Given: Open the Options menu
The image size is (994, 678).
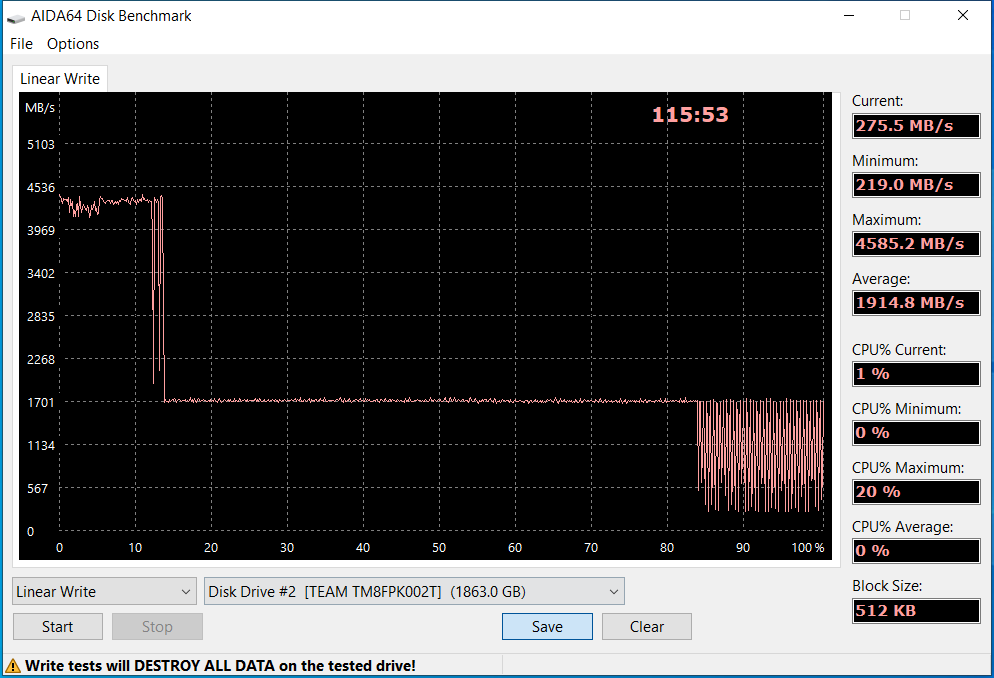Looking at the screenshot, I should coord(73,44).
